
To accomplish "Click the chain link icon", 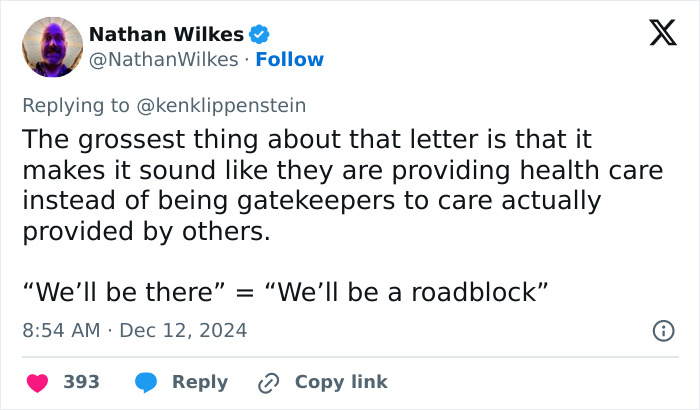I will point(268,382).
